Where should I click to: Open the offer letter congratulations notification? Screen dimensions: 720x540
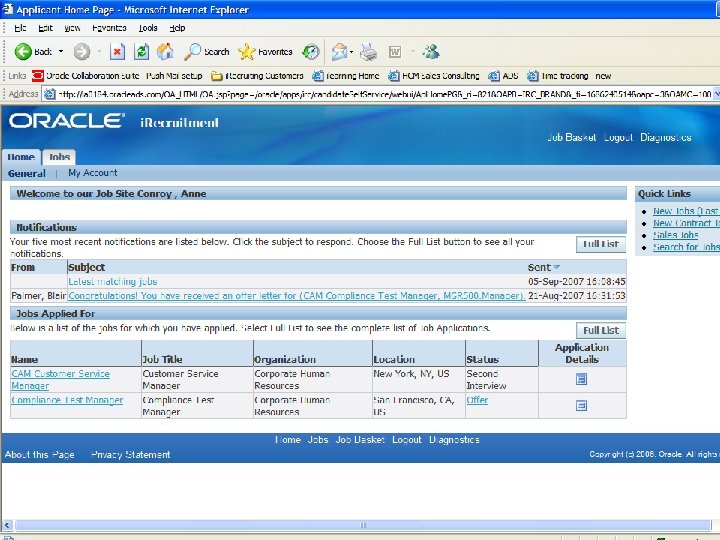tap(297, 296)
